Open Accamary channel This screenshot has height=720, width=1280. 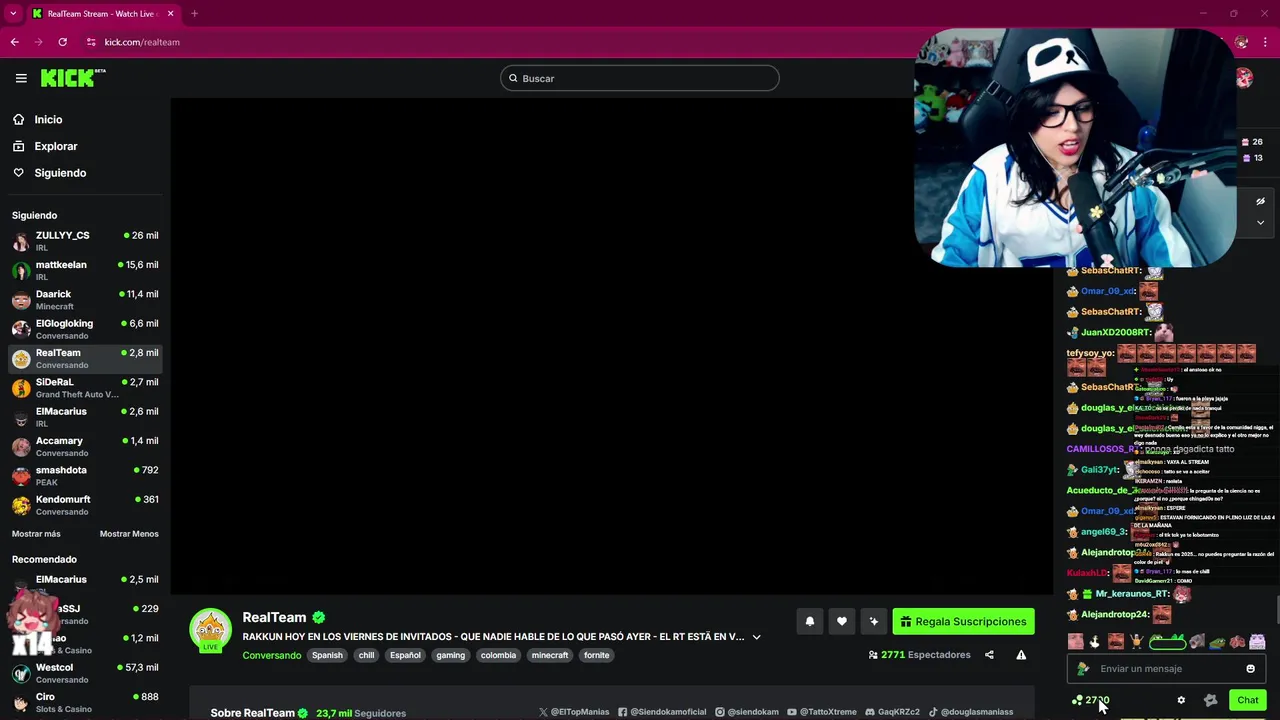85,446
